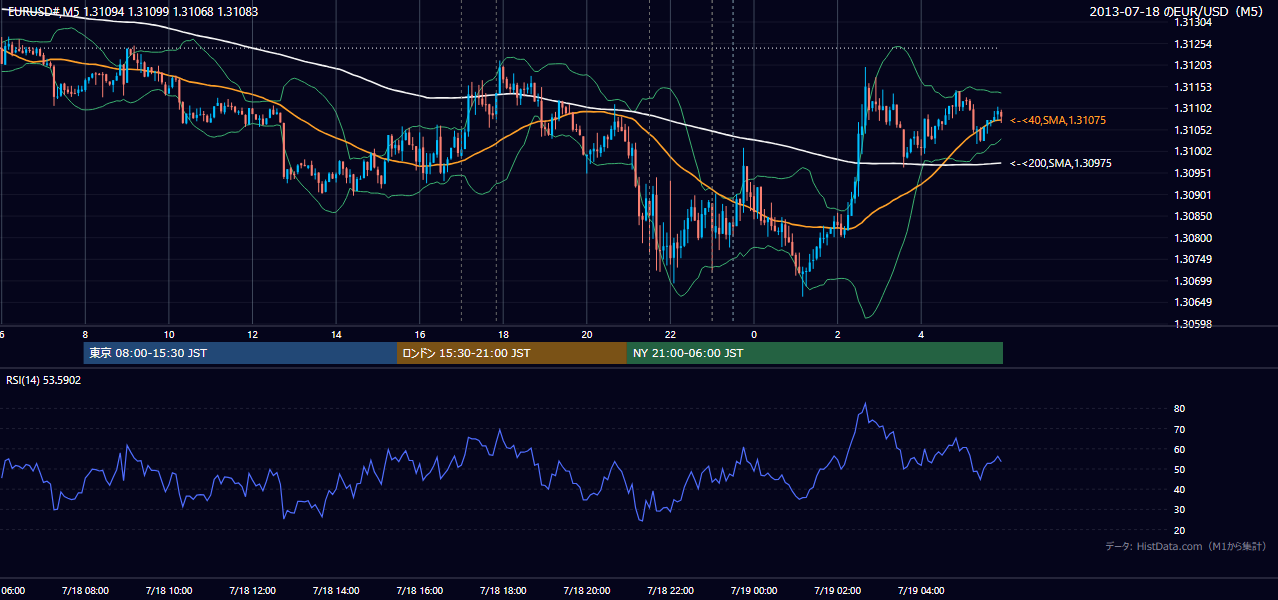Viewport: 1278px width, 600px height.
Task: Click hour marker 14 below price chart
Action: click(x=336, y=334)
